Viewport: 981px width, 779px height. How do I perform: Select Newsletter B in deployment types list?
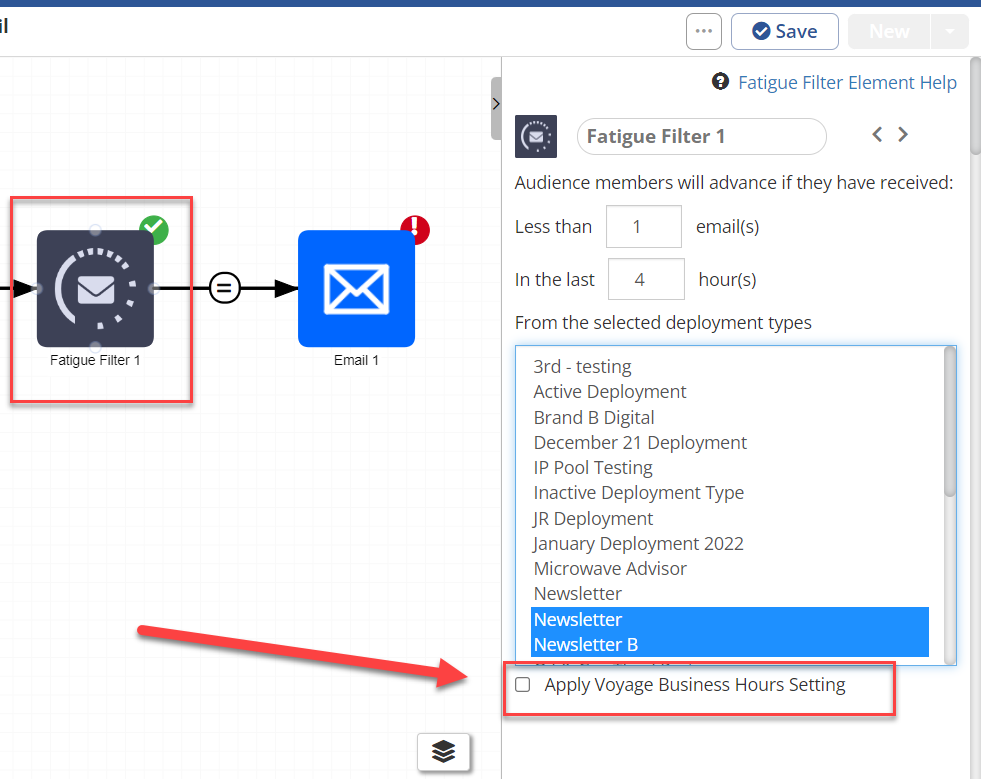tap(586, 645)
